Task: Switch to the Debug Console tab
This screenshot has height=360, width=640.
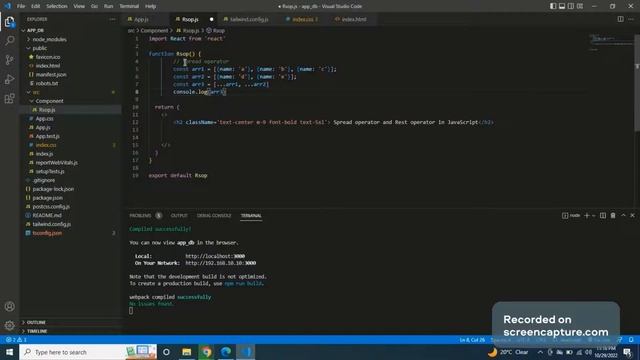Action: 214,216
